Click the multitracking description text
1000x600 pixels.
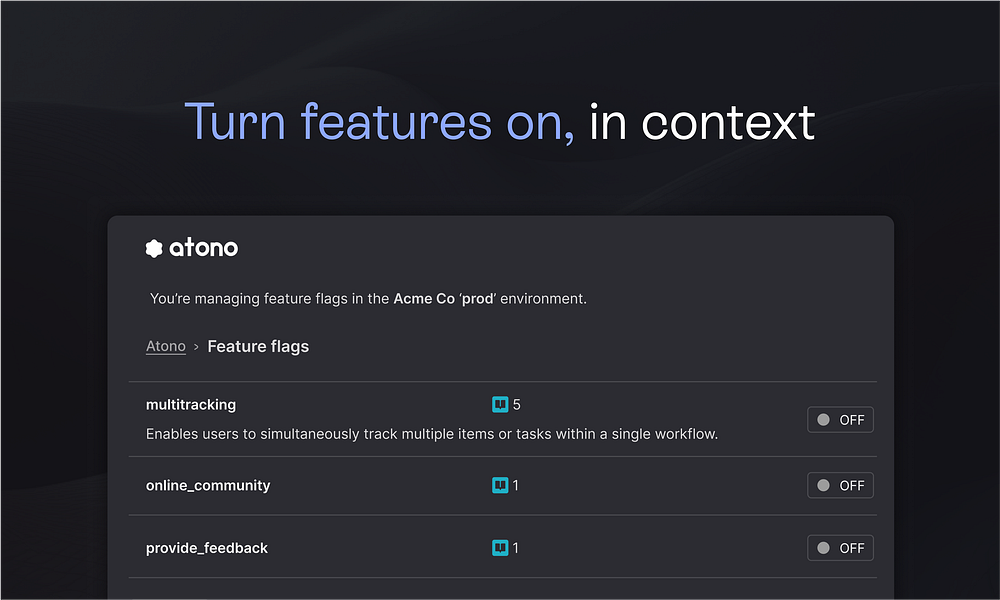(432, 434)
